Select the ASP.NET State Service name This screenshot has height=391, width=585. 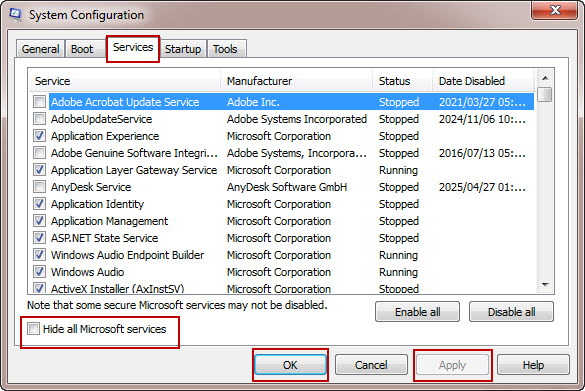(104, 238)
